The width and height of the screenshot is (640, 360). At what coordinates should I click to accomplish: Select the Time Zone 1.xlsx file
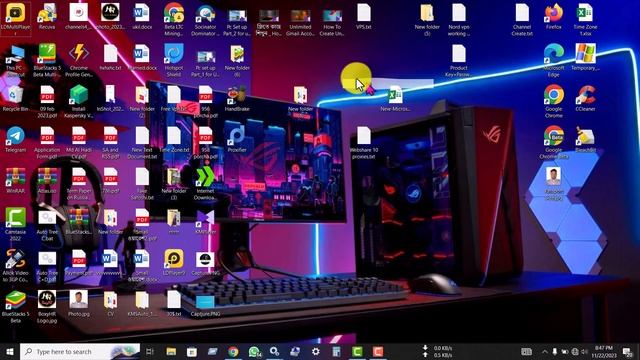pos(585,20)
